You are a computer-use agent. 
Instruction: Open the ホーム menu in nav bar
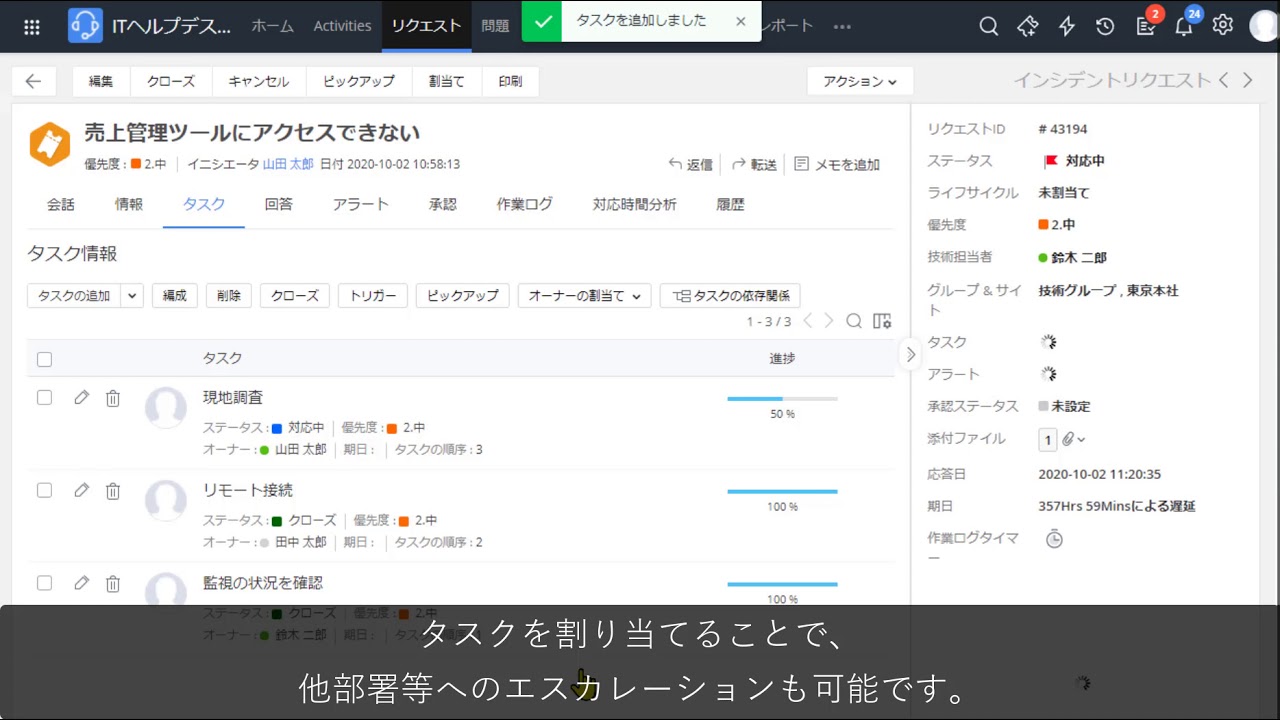(x=272, y=26)
